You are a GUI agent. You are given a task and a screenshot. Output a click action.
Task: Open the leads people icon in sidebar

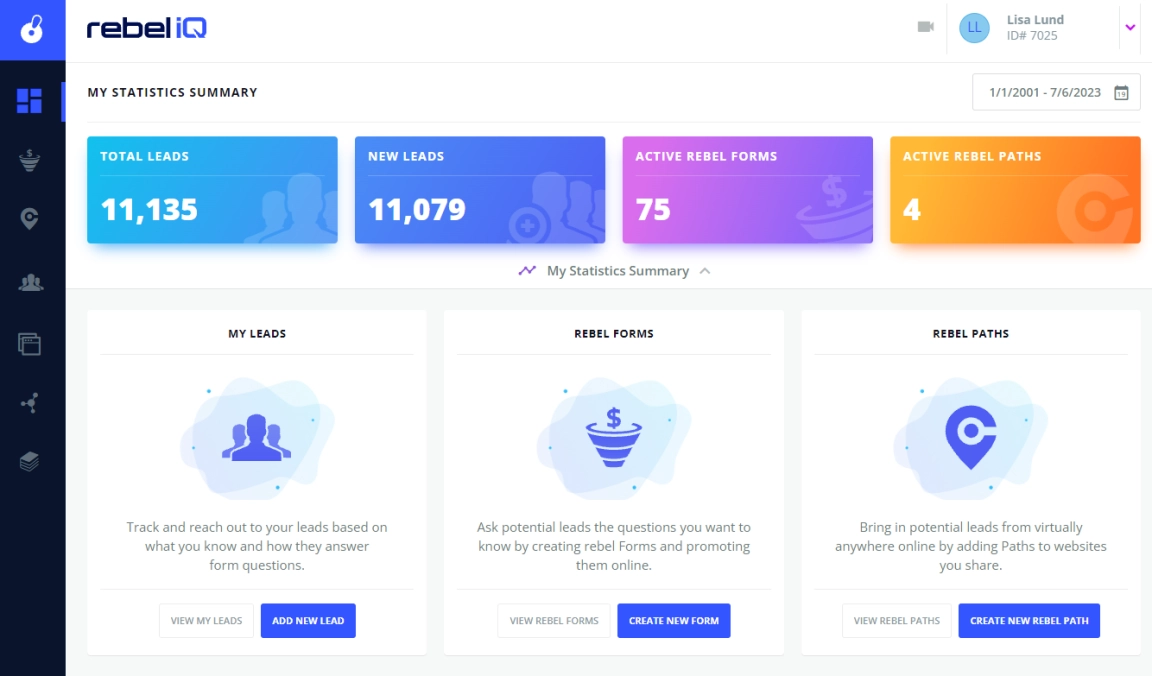(x=30, y=282)
